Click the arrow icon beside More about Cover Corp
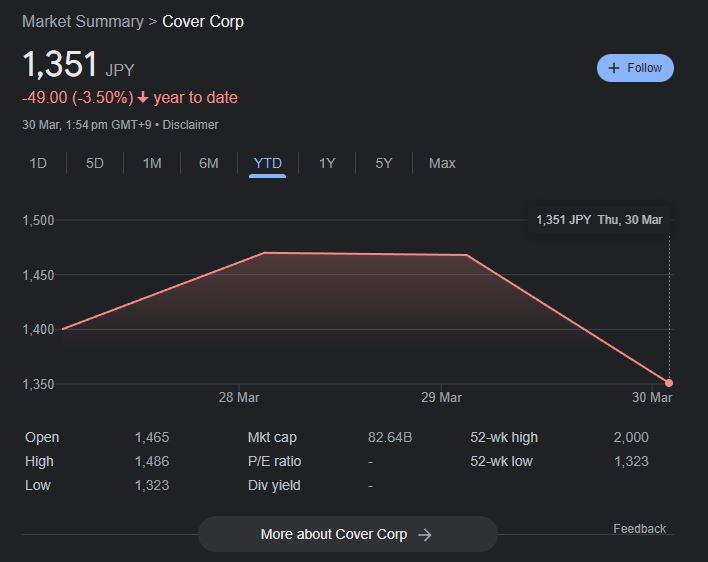 [x=425, y=535]
